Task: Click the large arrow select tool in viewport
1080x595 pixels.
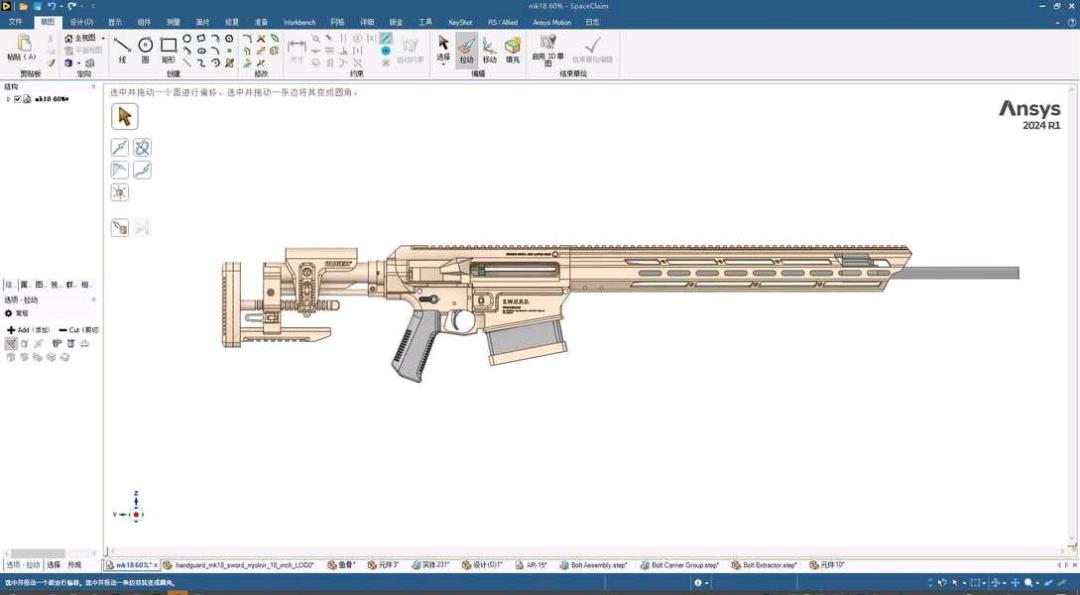Action: [125, 117]
